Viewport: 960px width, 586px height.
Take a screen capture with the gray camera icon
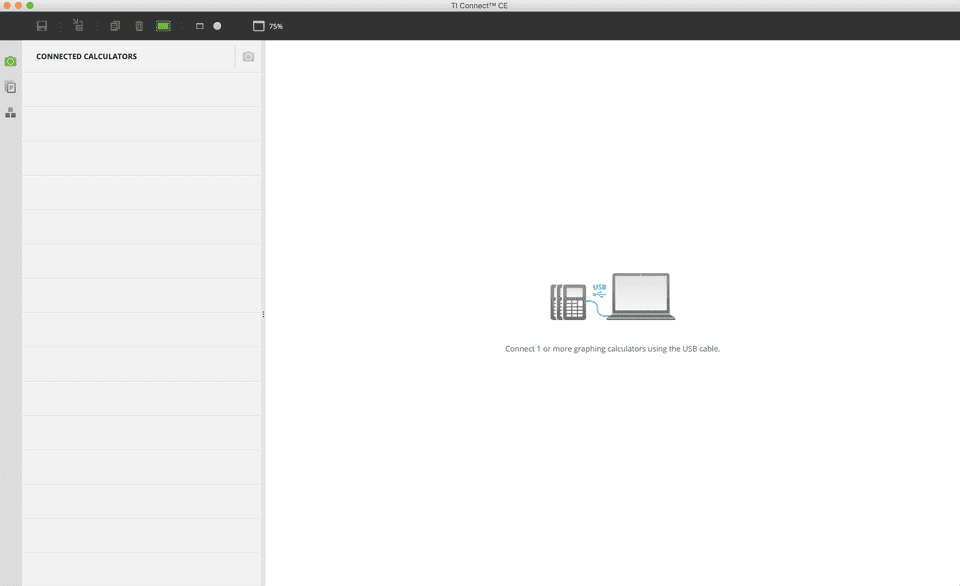248,56
